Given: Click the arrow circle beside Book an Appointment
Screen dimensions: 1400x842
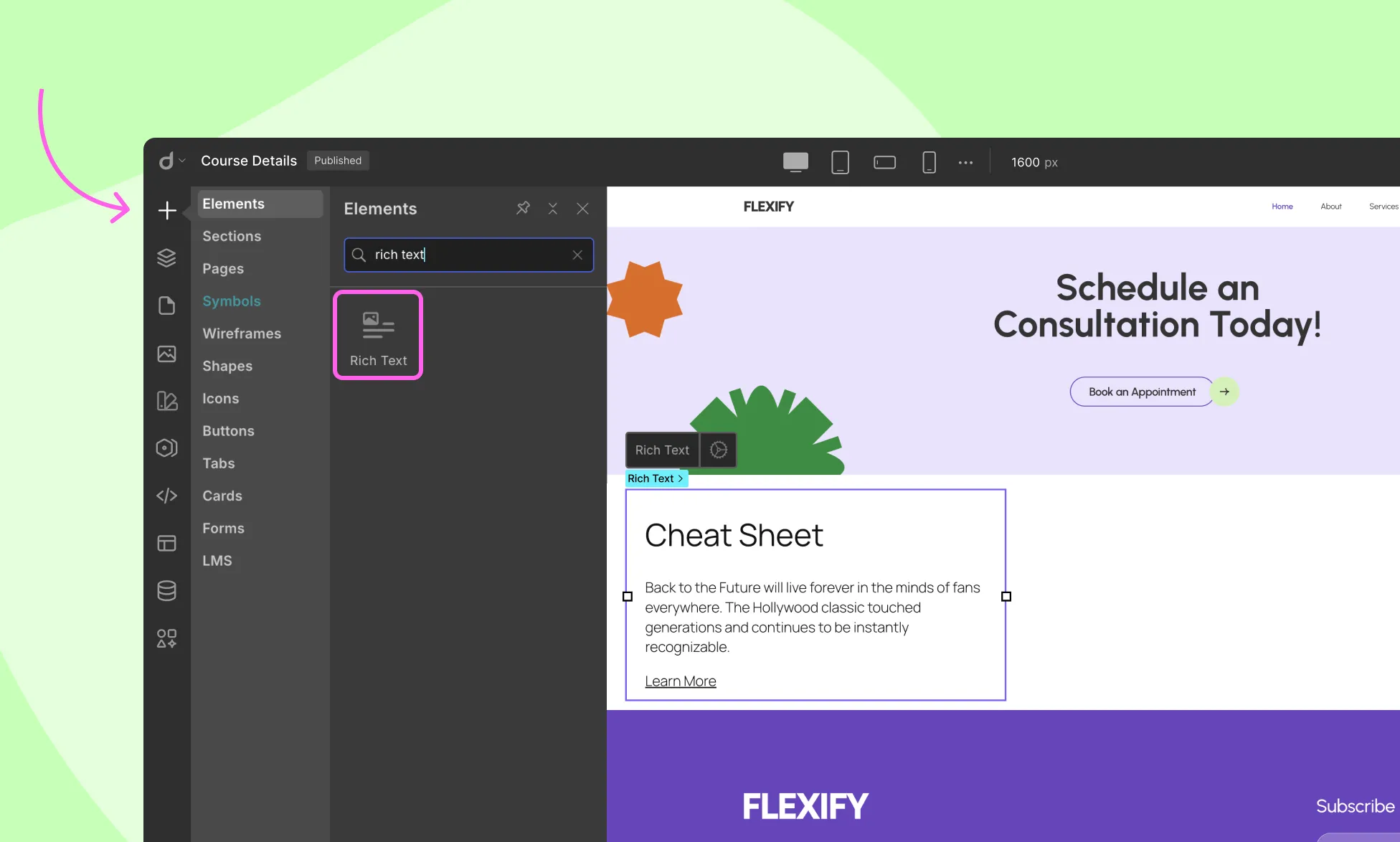Looking at the screenshot, I should point(1224,392).
